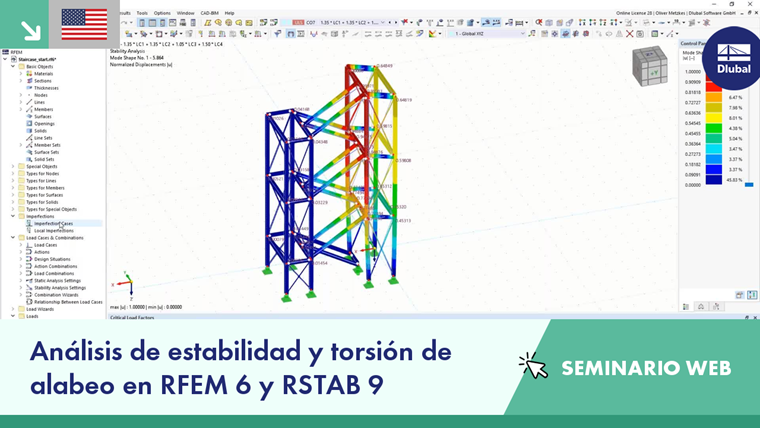Expand the Special Objects folder
This screenshot has height=428, width=760.
coord(13,166)
